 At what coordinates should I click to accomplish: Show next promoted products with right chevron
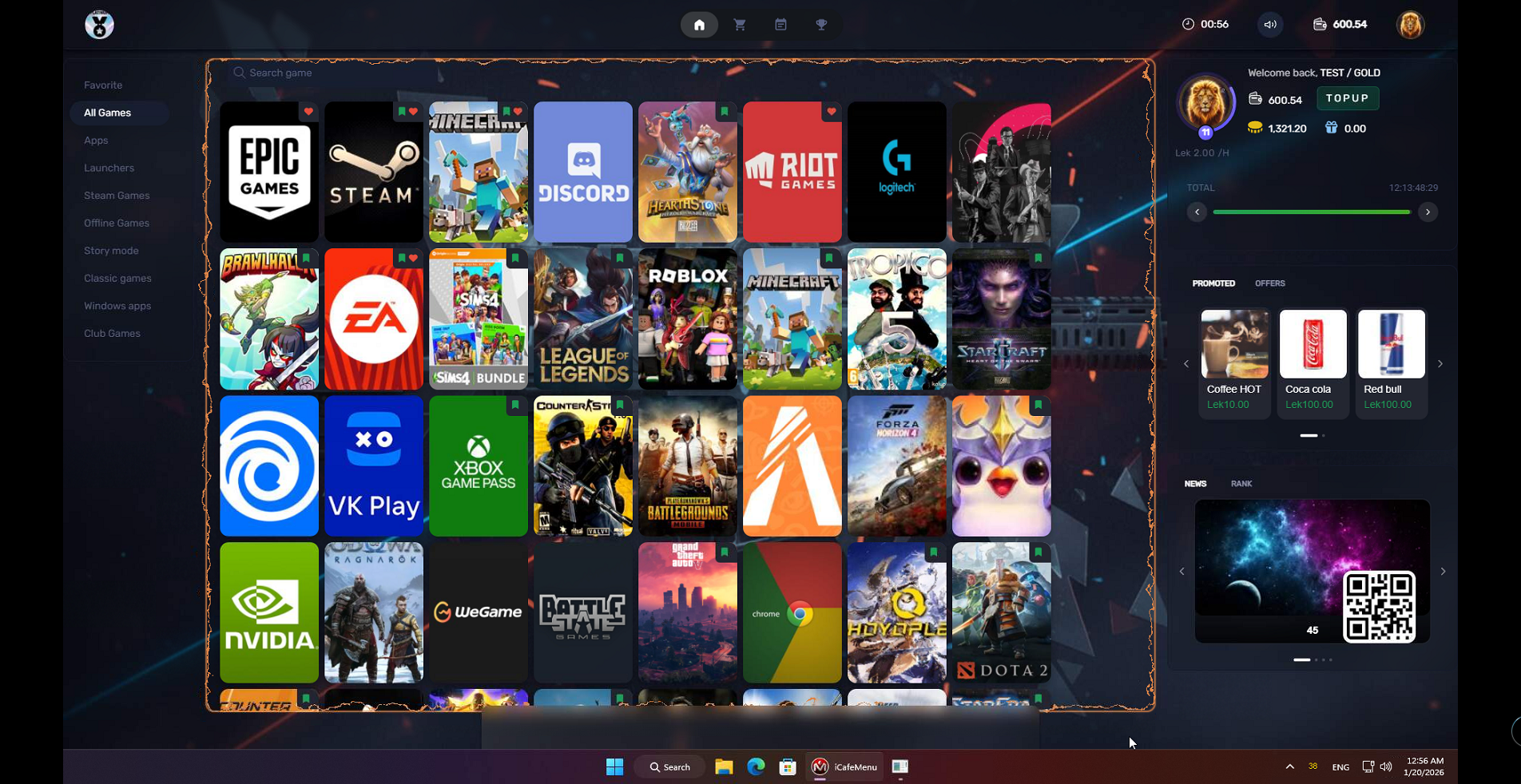click(1440, 364)
